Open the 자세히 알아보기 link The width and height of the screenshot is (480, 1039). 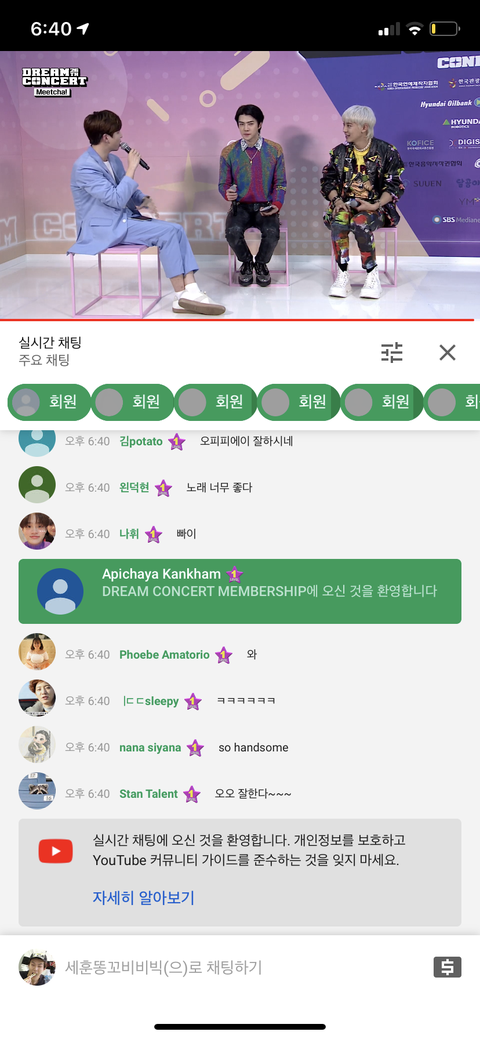143,899
